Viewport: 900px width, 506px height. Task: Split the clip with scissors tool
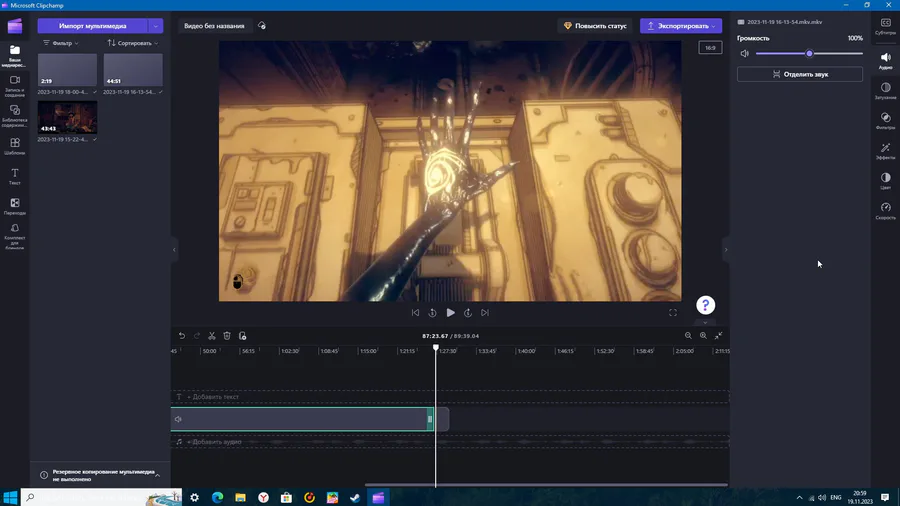point(212,336)
